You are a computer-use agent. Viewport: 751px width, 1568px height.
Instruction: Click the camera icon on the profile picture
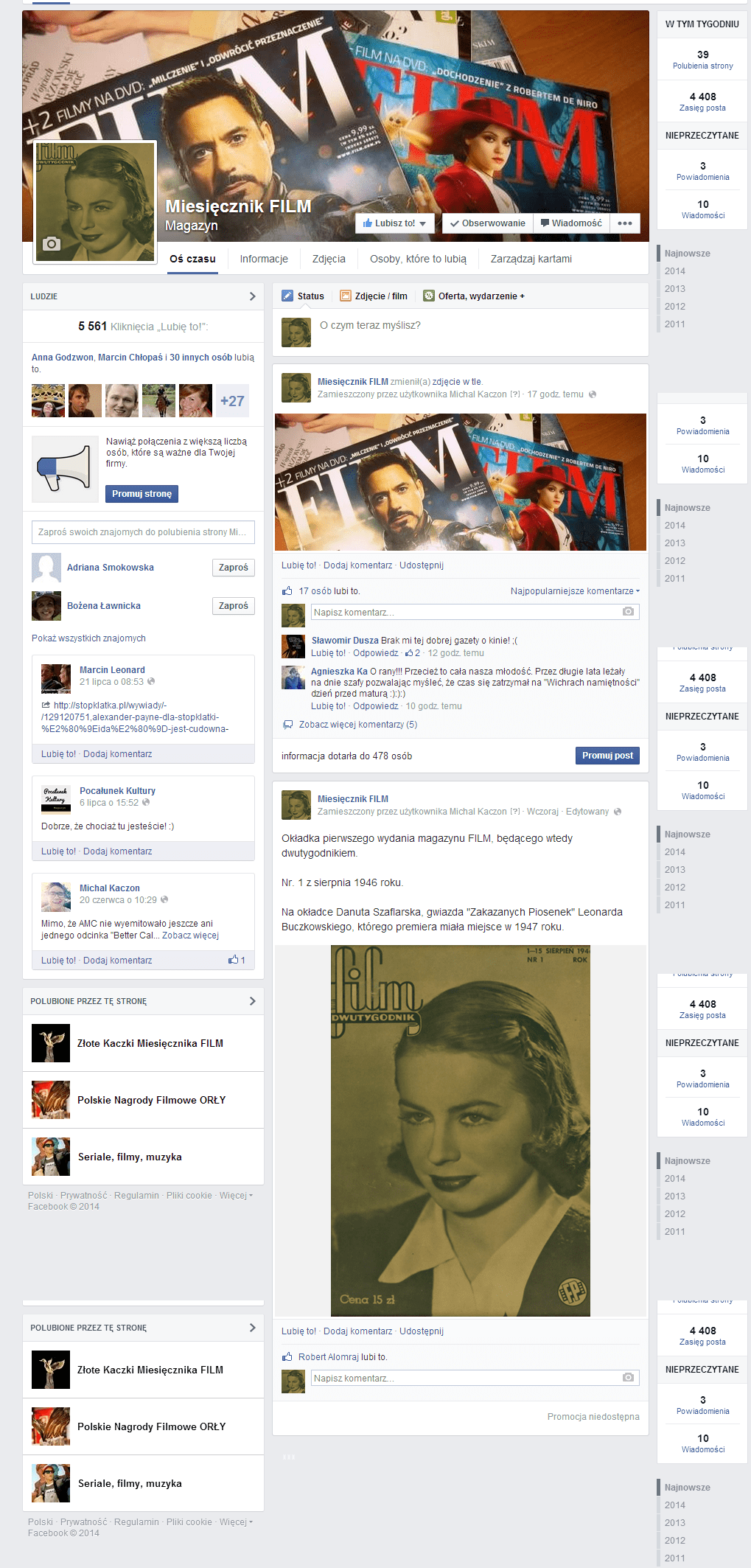(51, 244)
